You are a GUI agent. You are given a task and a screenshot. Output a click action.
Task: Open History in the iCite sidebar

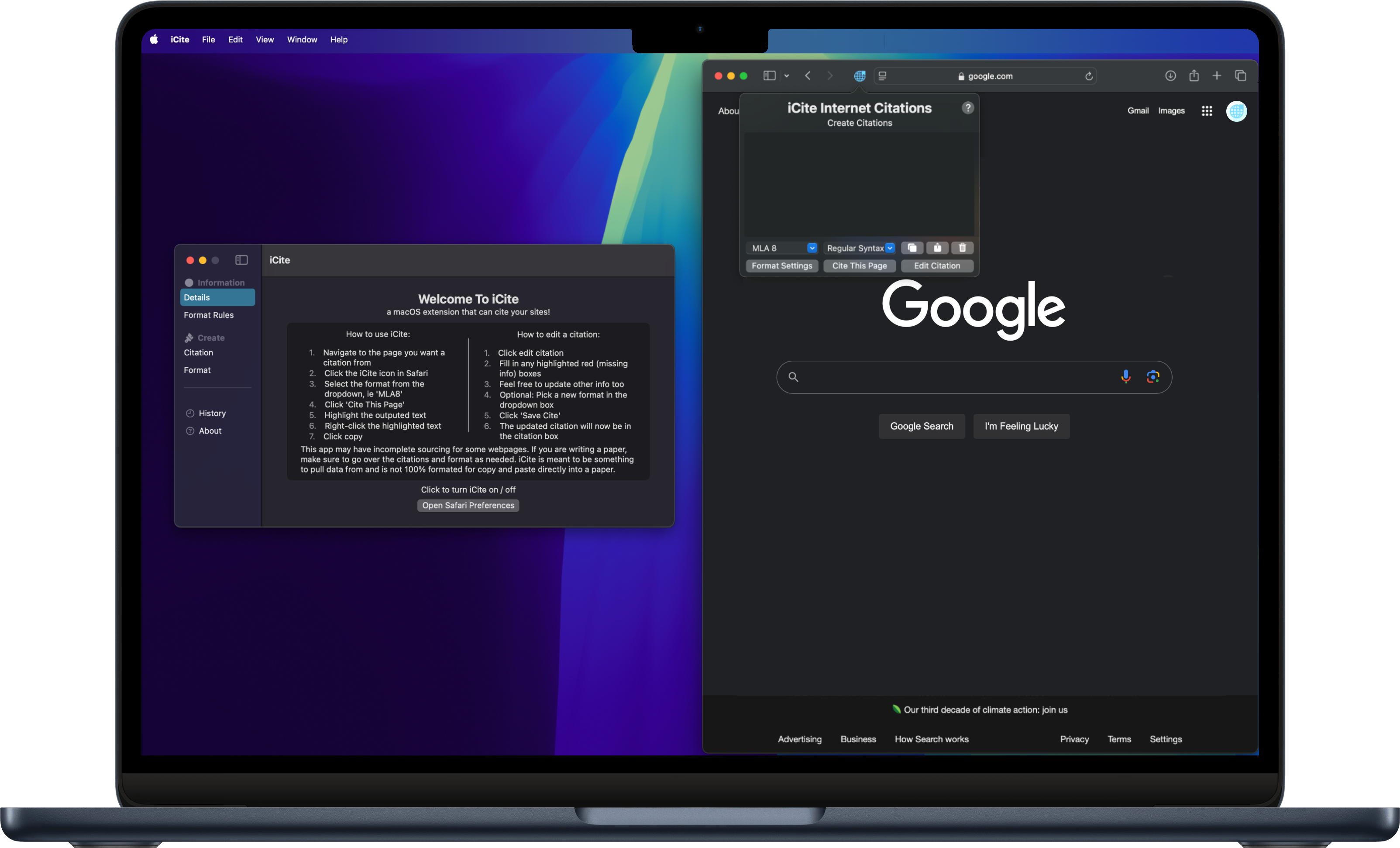(212, 413)
